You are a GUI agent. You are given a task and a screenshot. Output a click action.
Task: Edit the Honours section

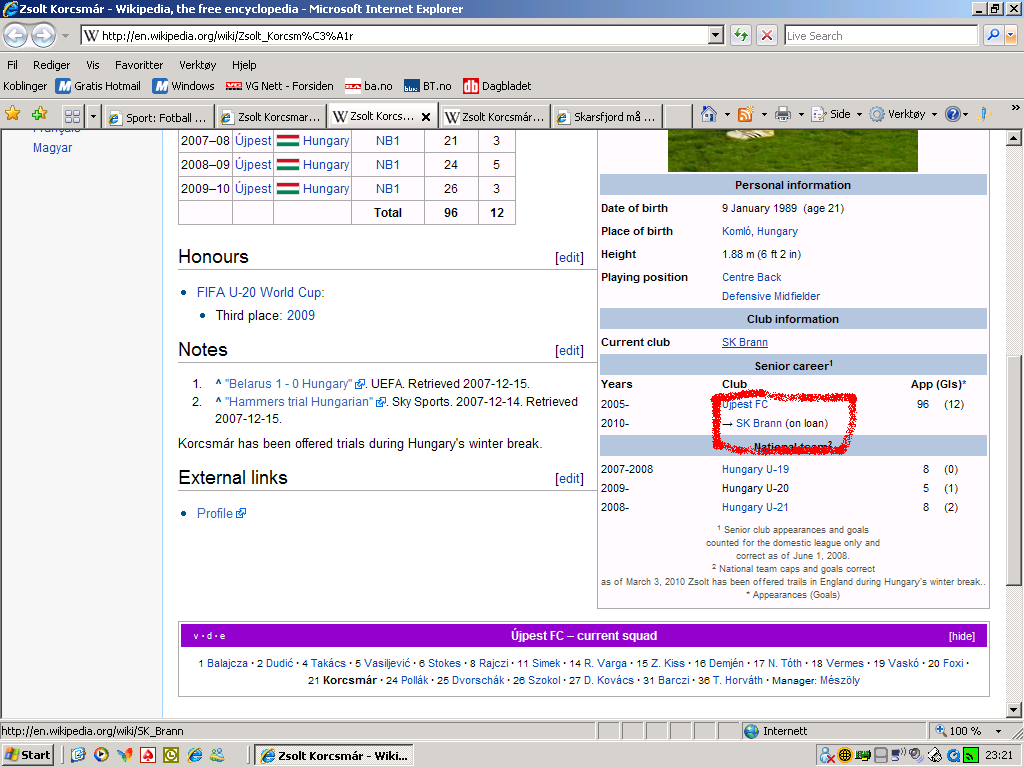569,258
